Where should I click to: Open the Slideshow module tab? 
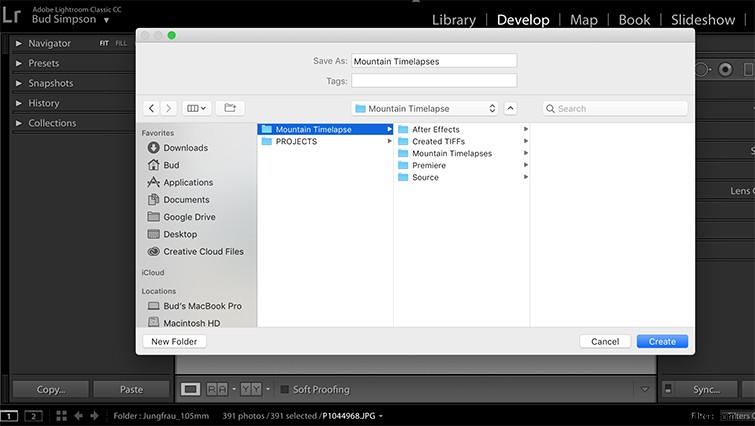click(x=702, y=20)
